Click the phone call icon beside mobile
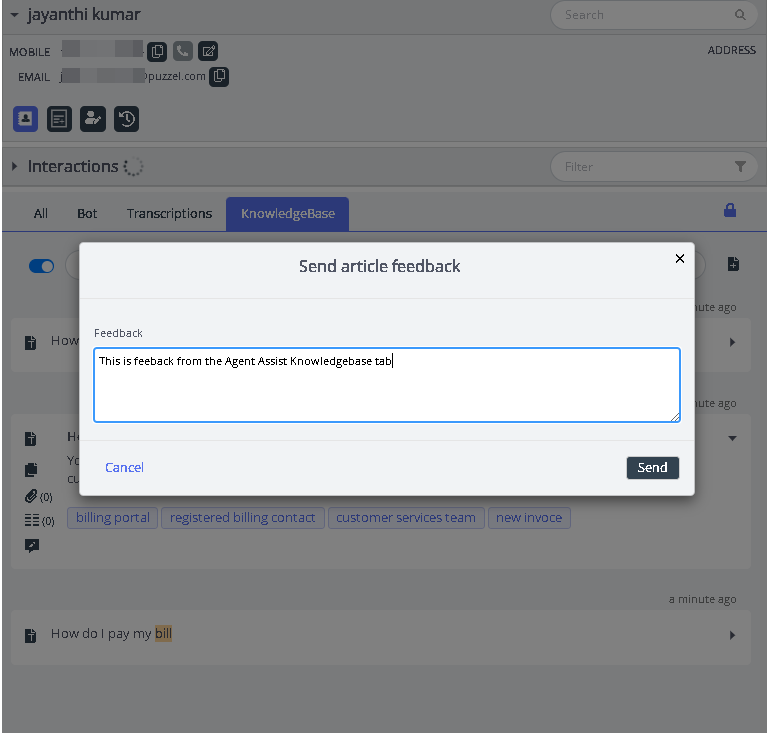Viewport: 771px width, 733px height. pos(182,51)
